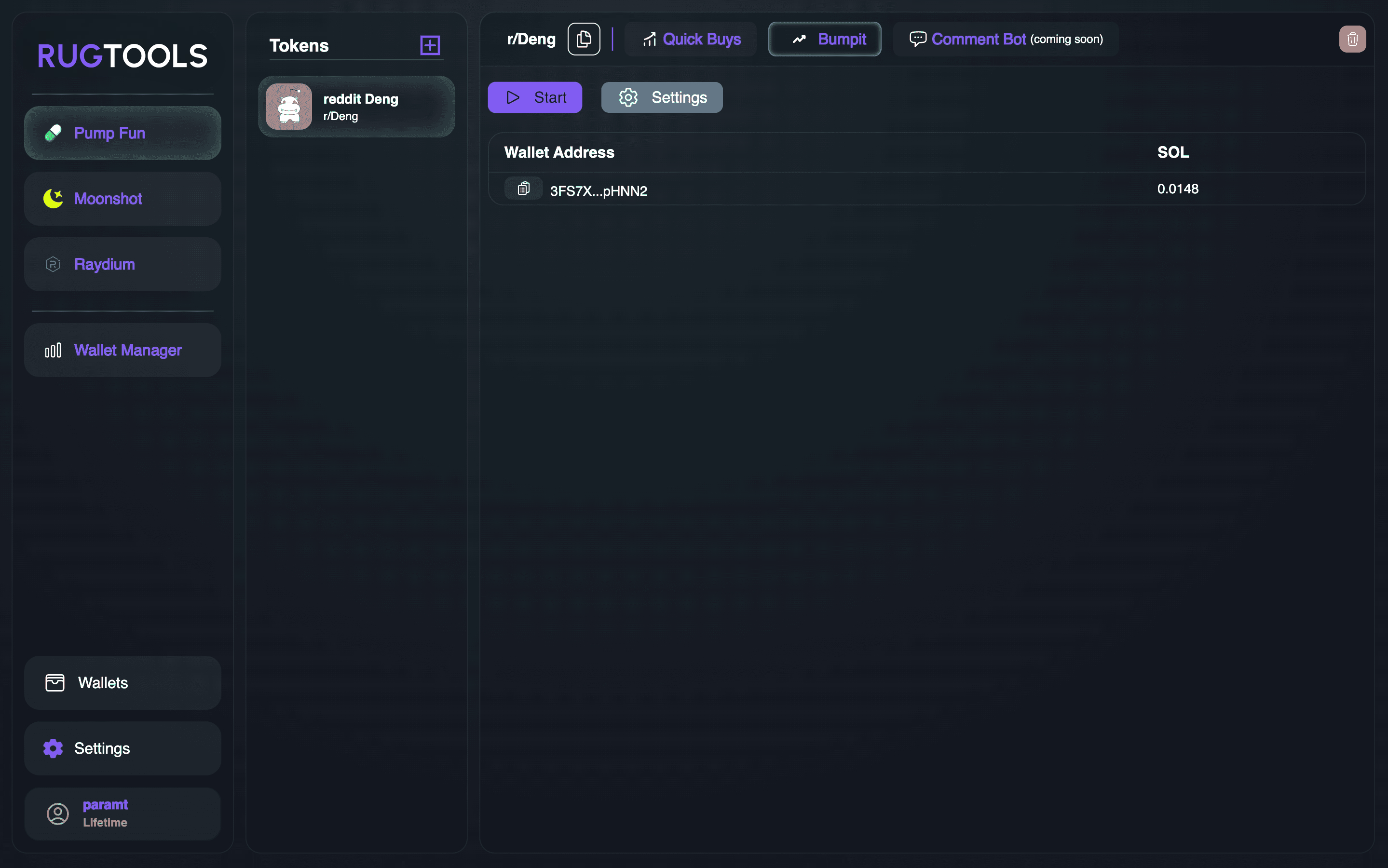The image size is (1388, 868).
Task: Select the reddit Deng token
Action: coord(356,107)
